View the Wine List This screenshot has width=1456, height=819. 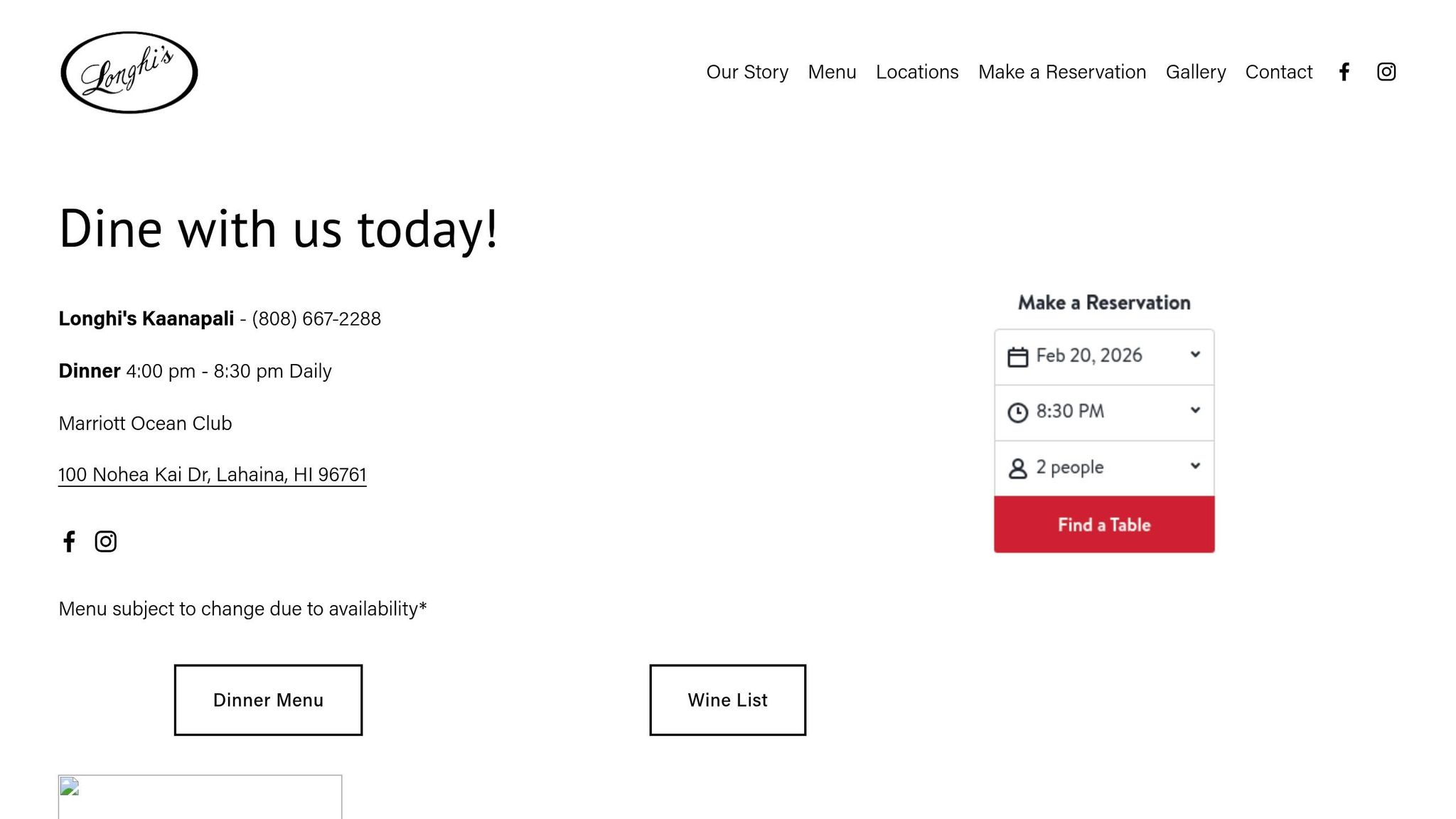(x=727, y=700)
